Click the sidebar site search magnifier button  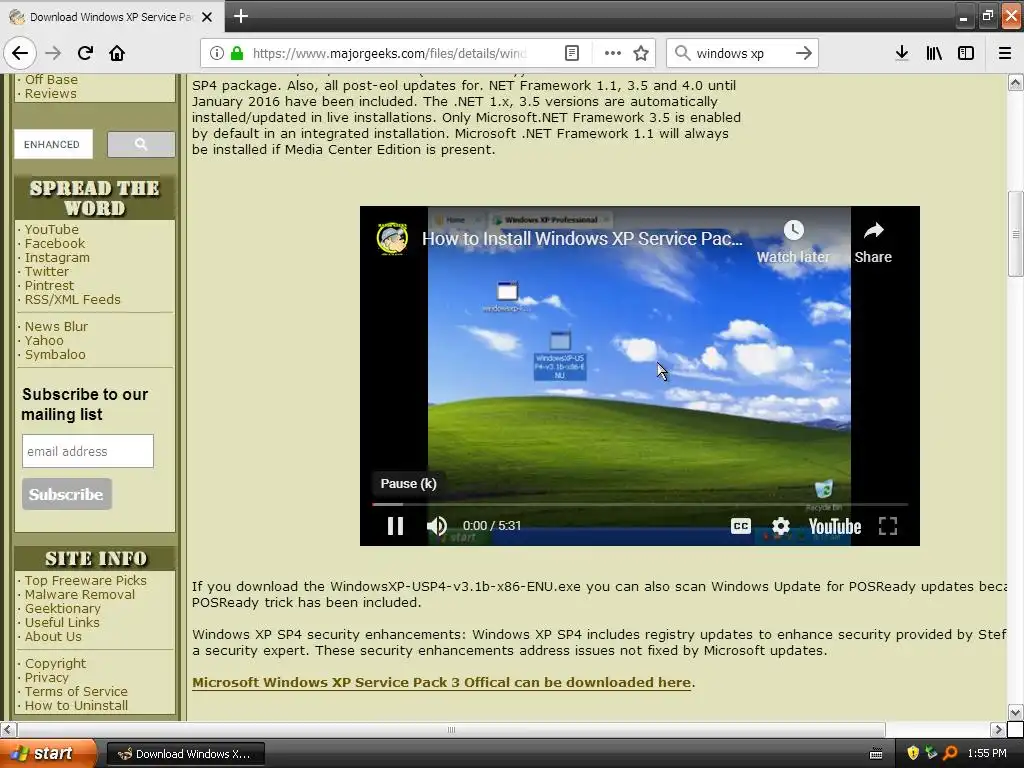click(141, 144)
